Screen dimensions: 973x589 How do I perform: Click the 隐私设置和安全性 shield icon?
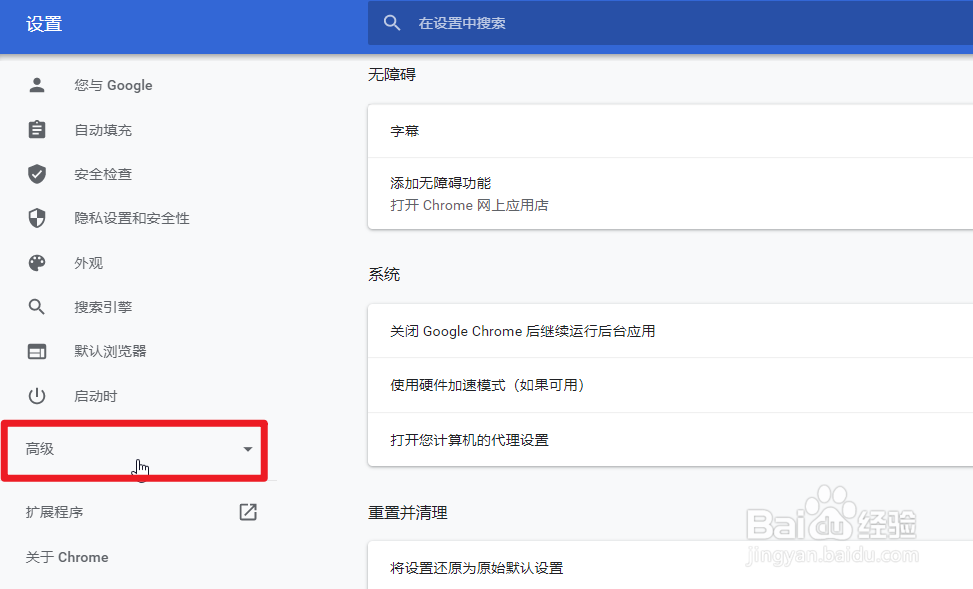[37, 218]
